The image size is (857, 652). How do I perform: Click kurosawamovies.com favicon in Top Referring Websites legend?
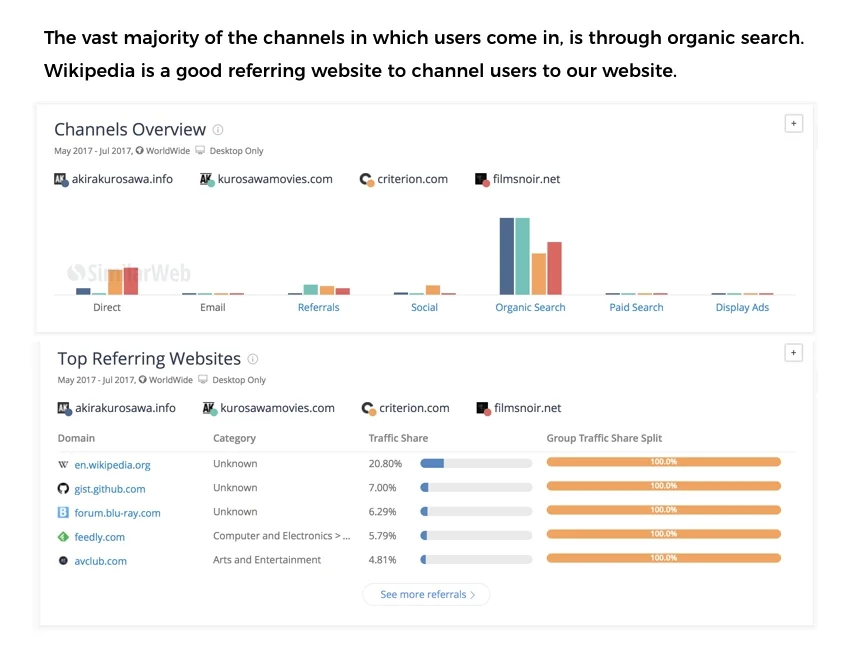(x=210, y=408)
